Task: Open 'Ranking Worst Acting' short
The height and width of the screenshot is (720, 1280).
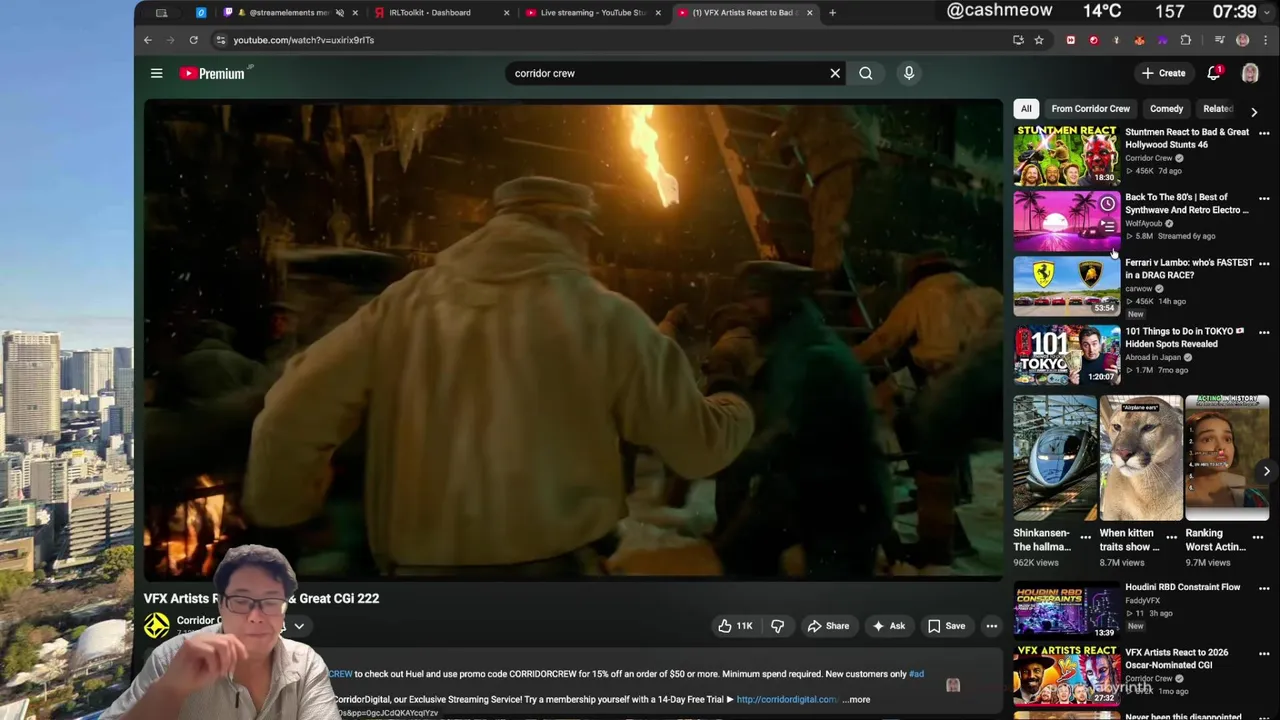Action: tap(1227, 458)
